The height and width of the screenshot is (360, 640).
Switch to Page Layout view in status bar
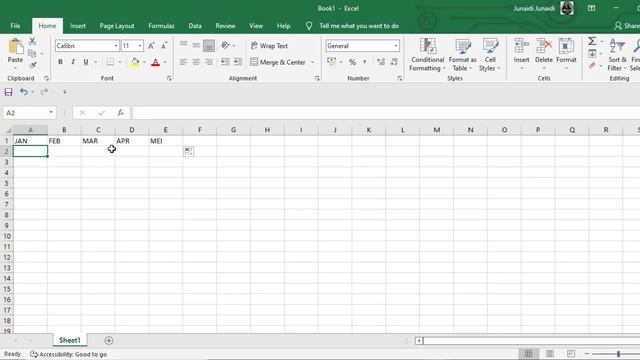550,353
